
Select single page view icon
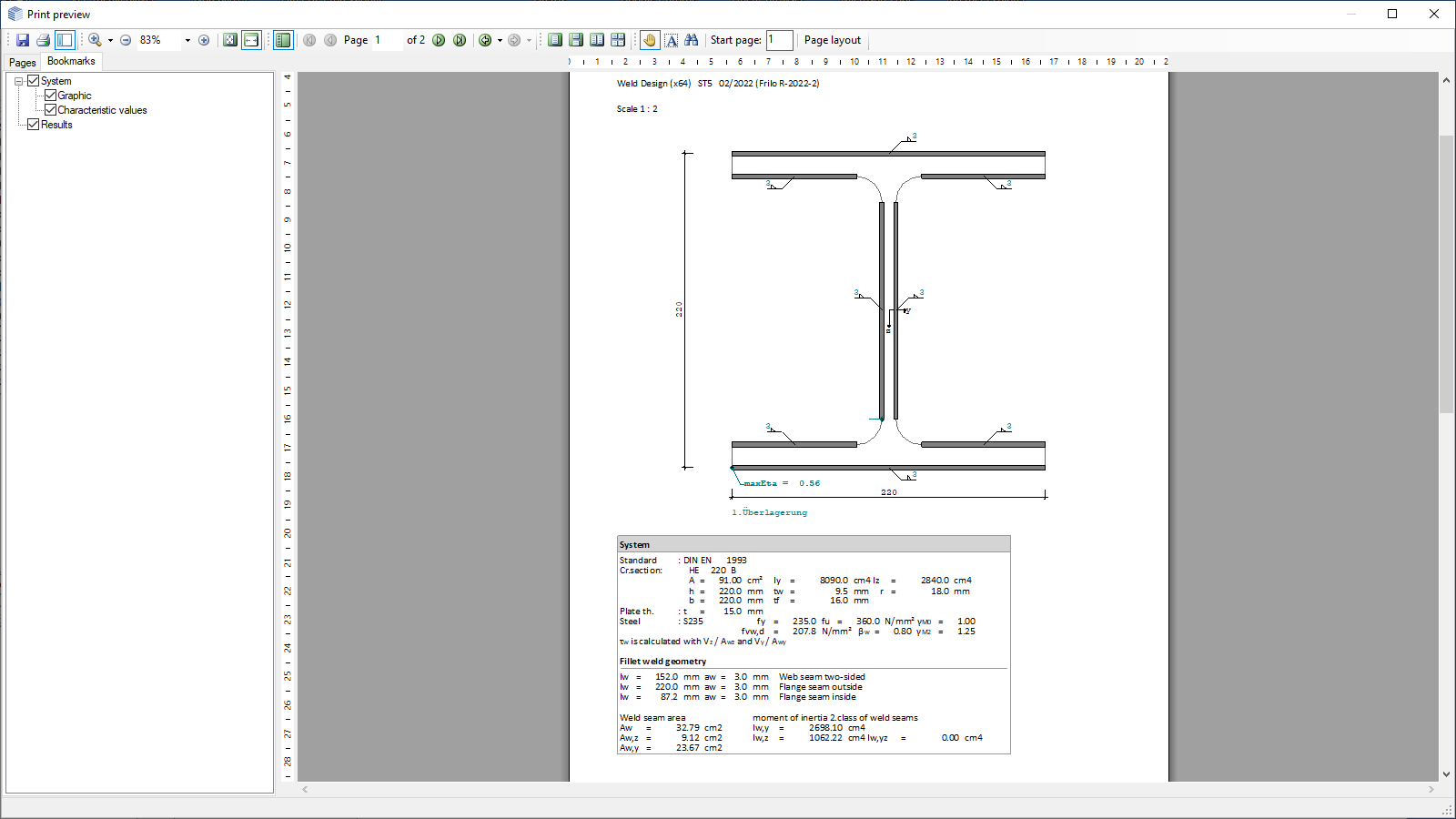(x=555, y=40)
